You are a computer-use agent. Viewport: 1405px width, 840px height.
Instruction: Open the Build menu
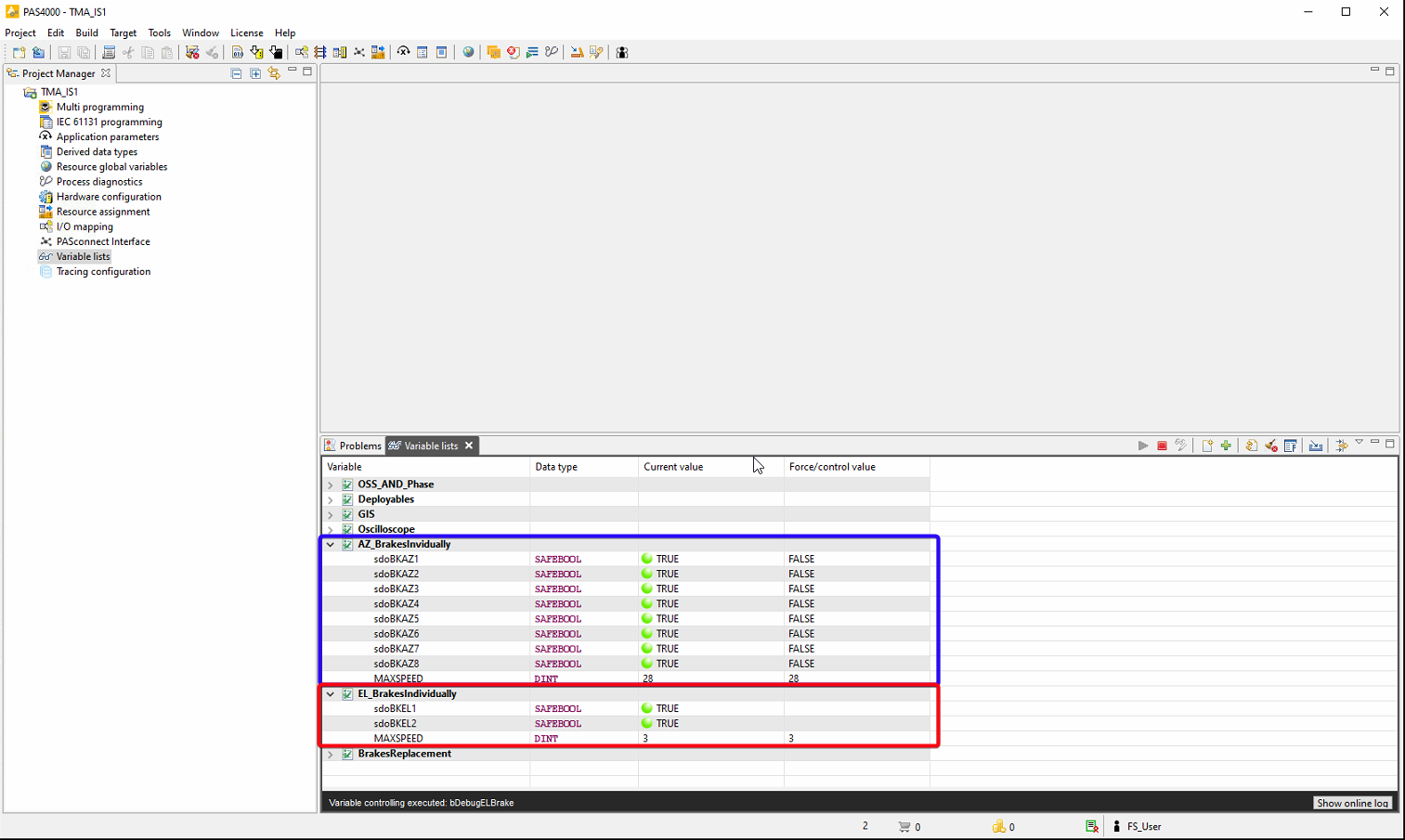tap(86, 32)
